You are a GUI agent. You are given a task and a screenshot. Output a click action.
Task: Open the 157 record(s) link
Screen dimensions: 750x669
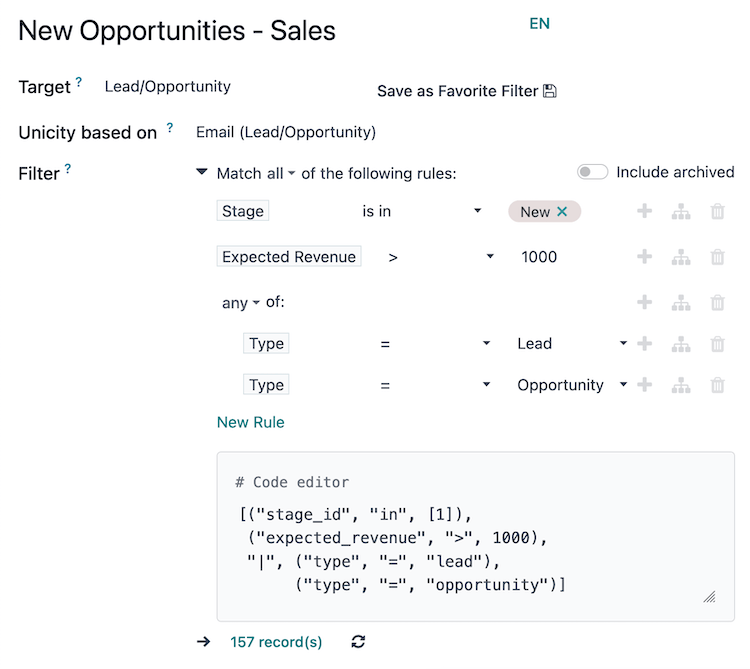[x=276, y=642]
